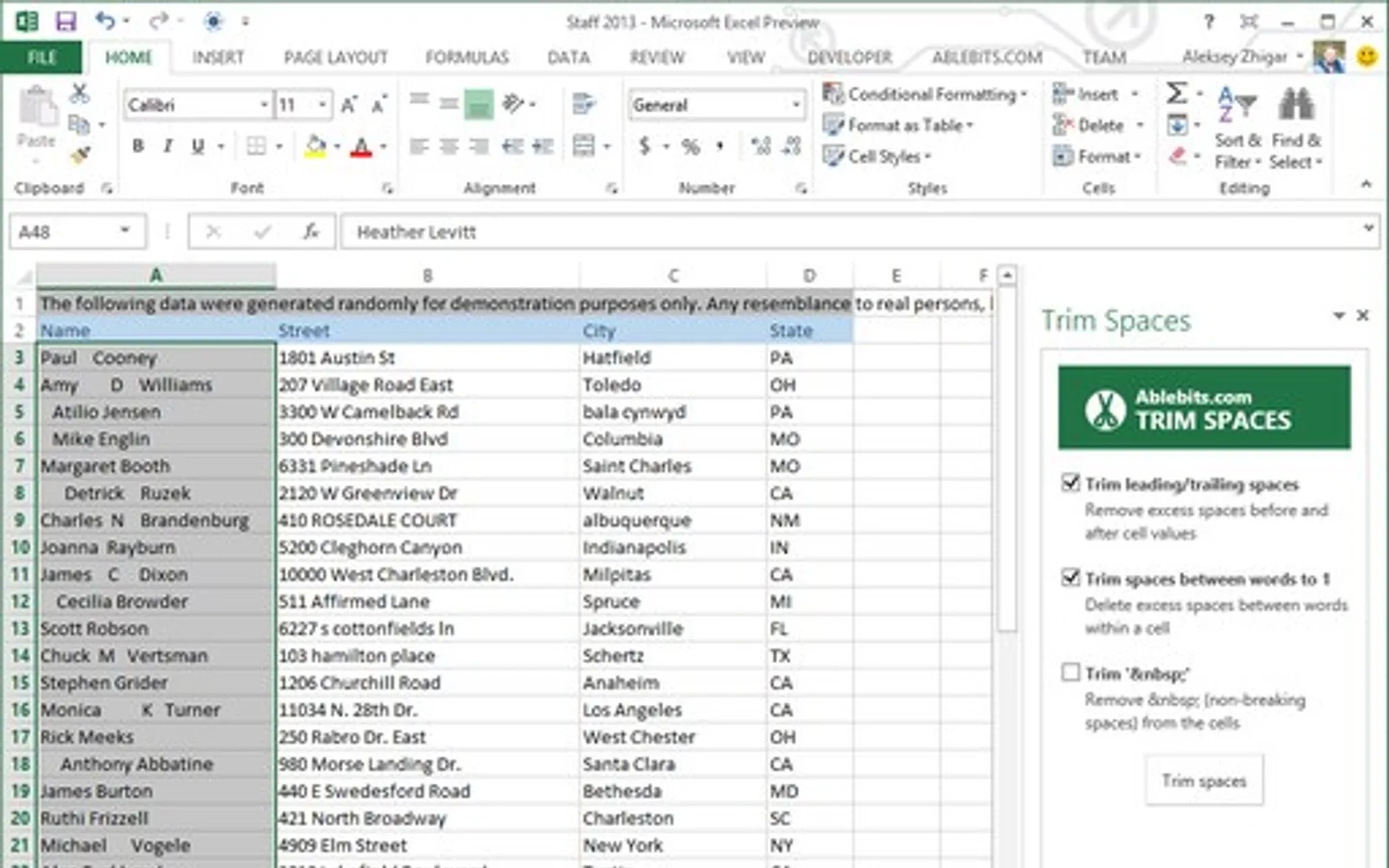Image resolution: width=1389 pixels, height=868 pixels.
Task: Click the Undo arrow icon
Action: click(106, 21)
